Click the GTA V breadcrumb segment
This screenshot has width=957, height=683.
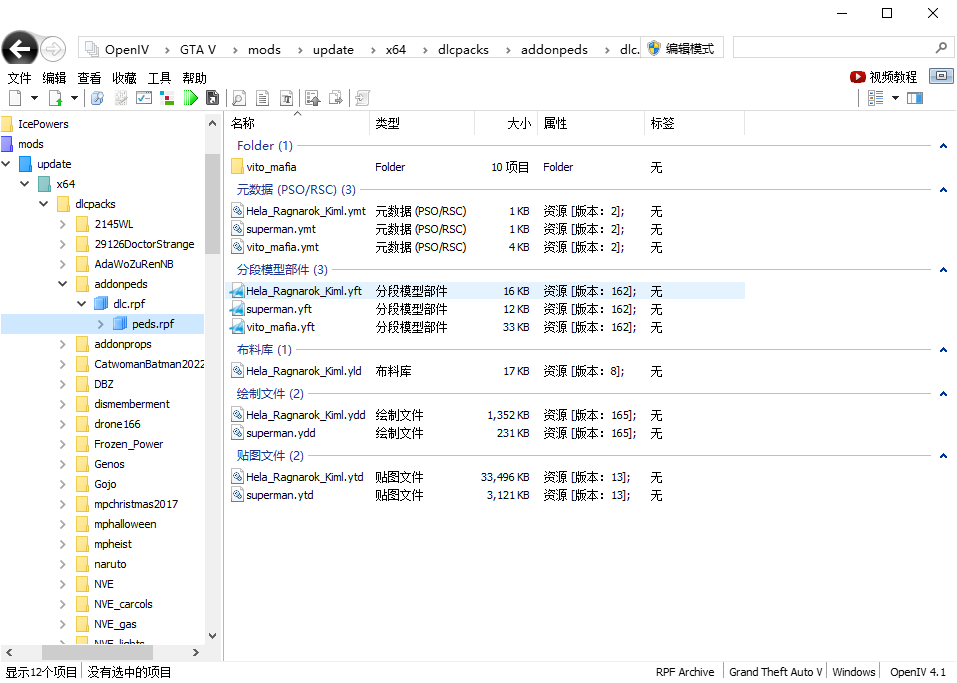coord(198,49)
